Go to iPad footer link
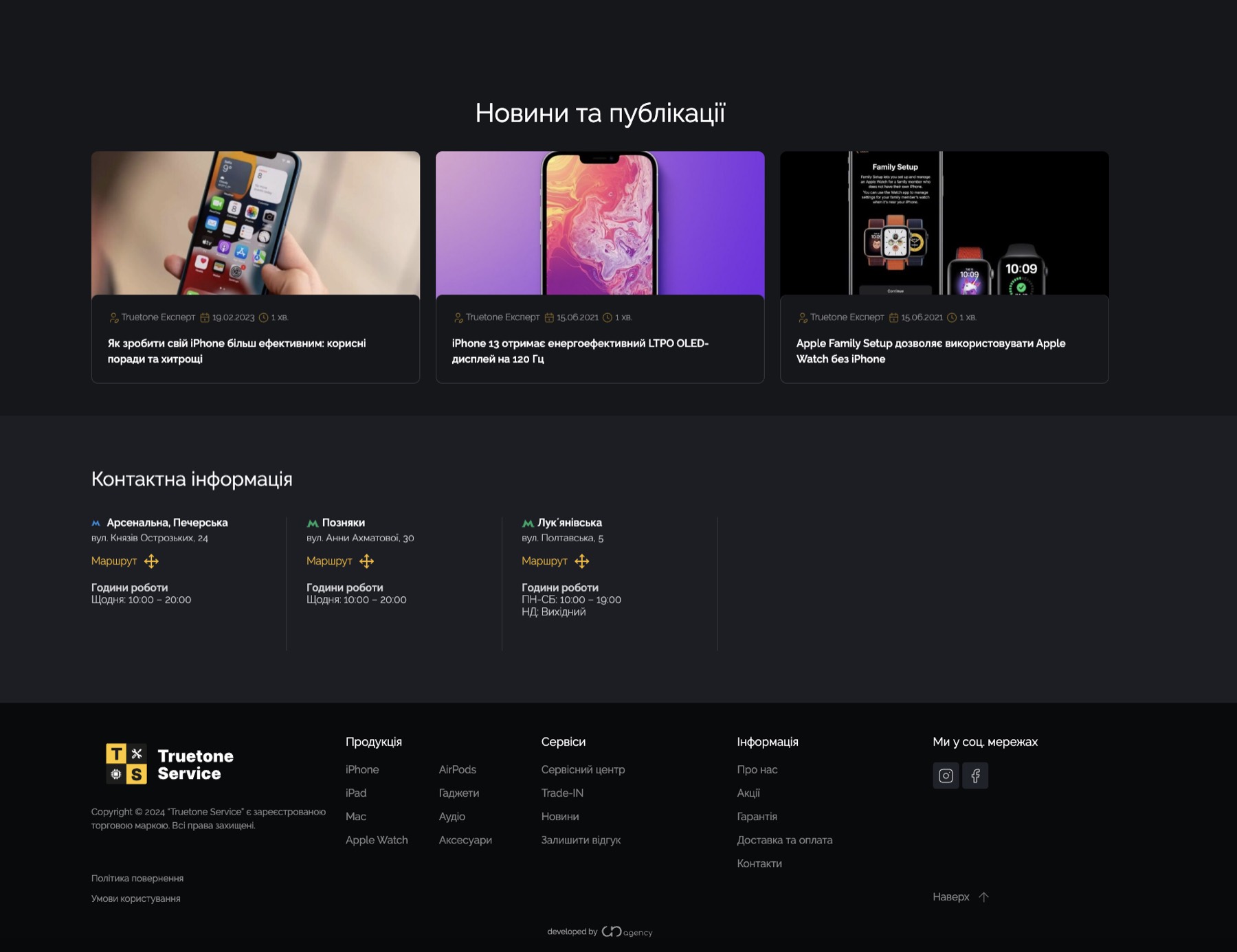Viewport: 1237px width, 952px height. click(x=356, y=793)
